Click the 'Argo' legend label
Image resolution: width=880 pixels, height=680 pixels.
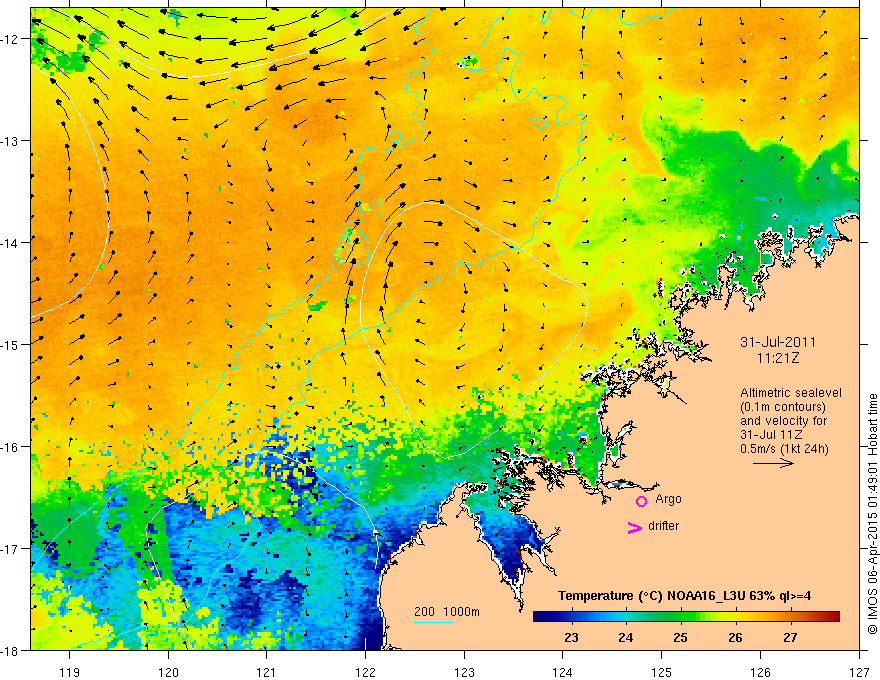pos(668,499)
